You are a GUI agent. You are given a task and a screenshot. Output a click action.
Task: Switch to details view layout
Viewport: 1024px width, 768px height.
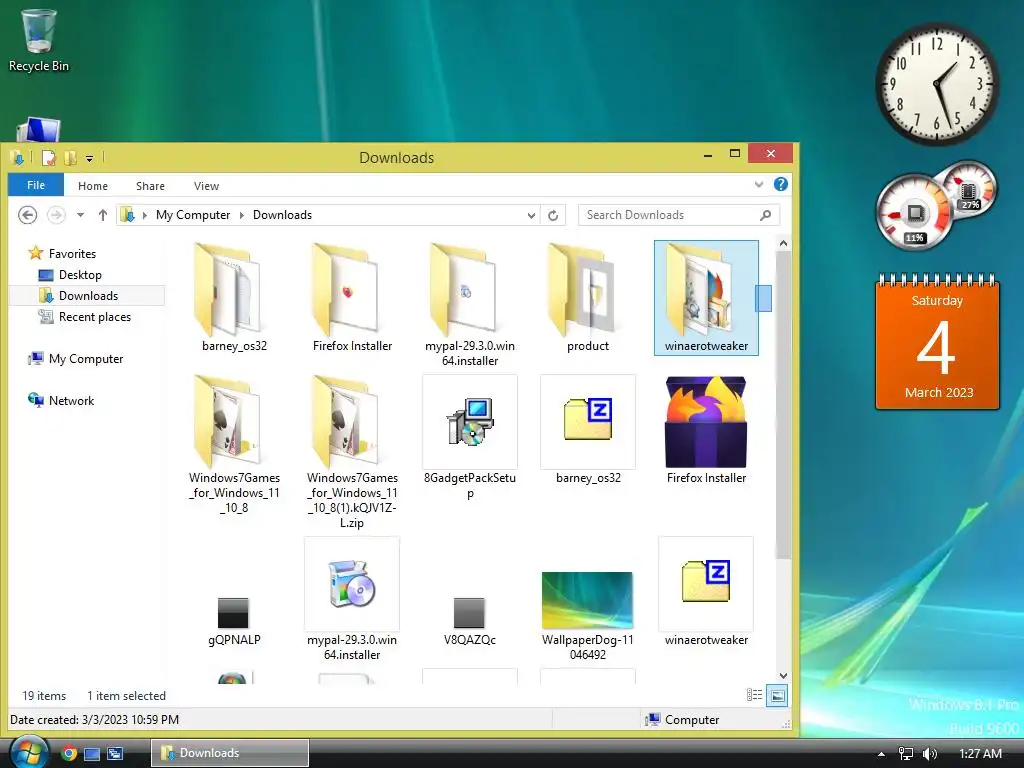pyautogui.click(x=754, y=695)
